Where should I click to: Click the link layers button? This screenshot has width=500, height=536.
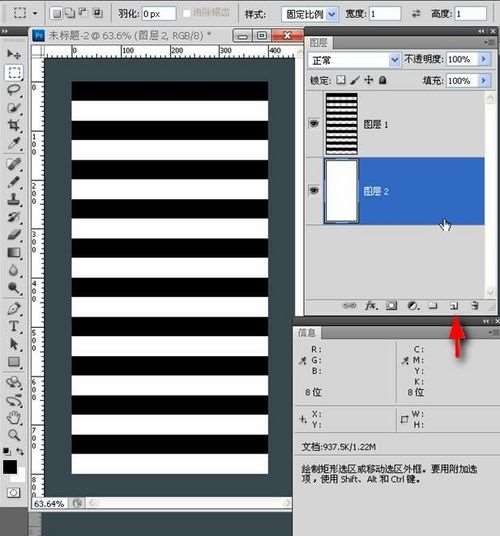click(x=349, y=305)
